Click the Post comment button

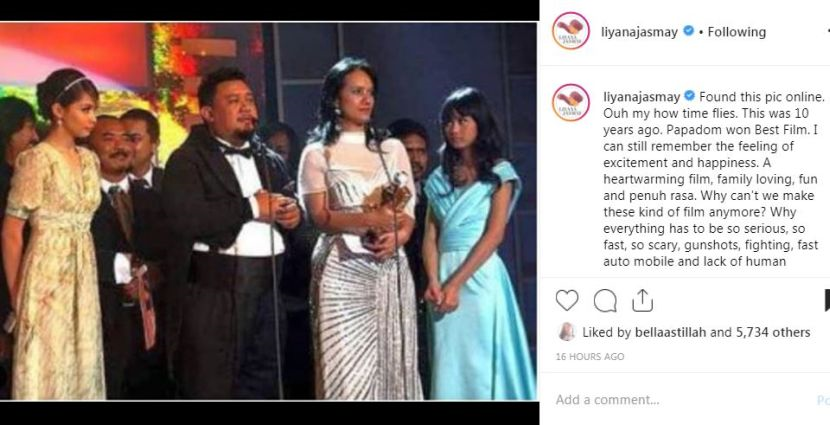pos(824,400)
